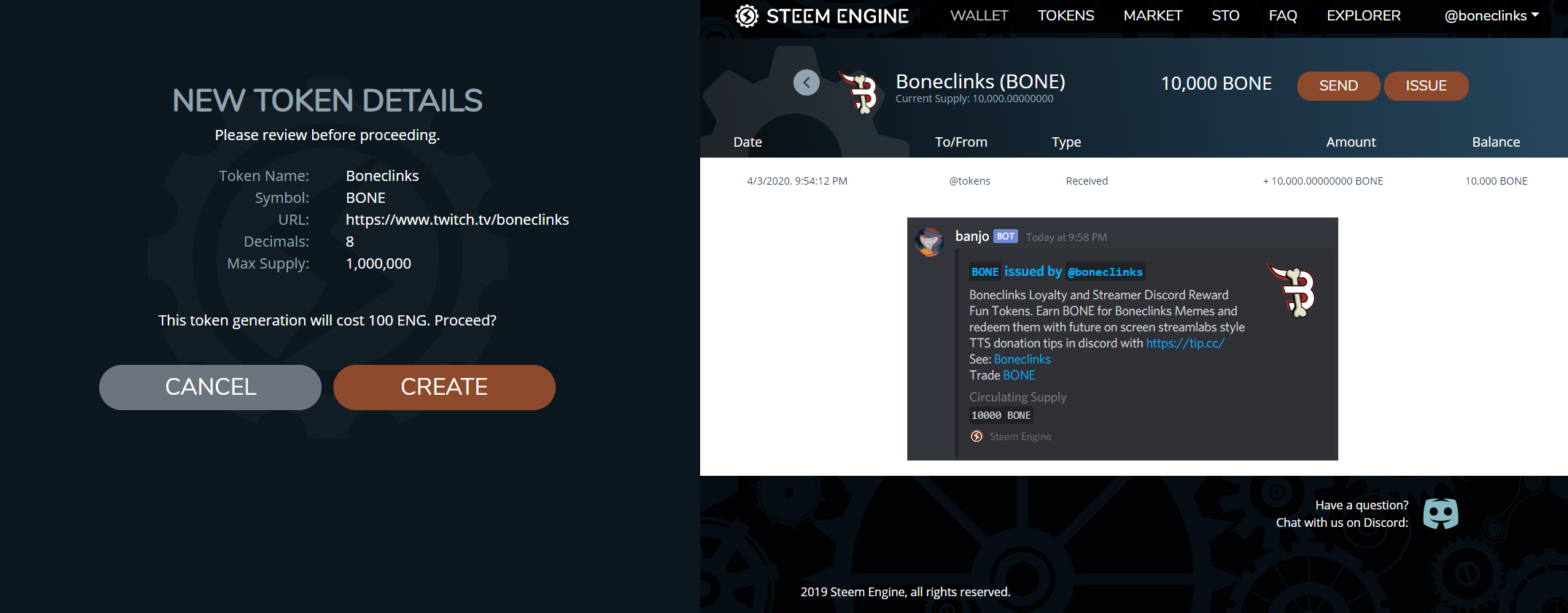This screenshot has width=1568, height=613.
Task: Click the BONE tag in embed title
Action: pos(985,272)
